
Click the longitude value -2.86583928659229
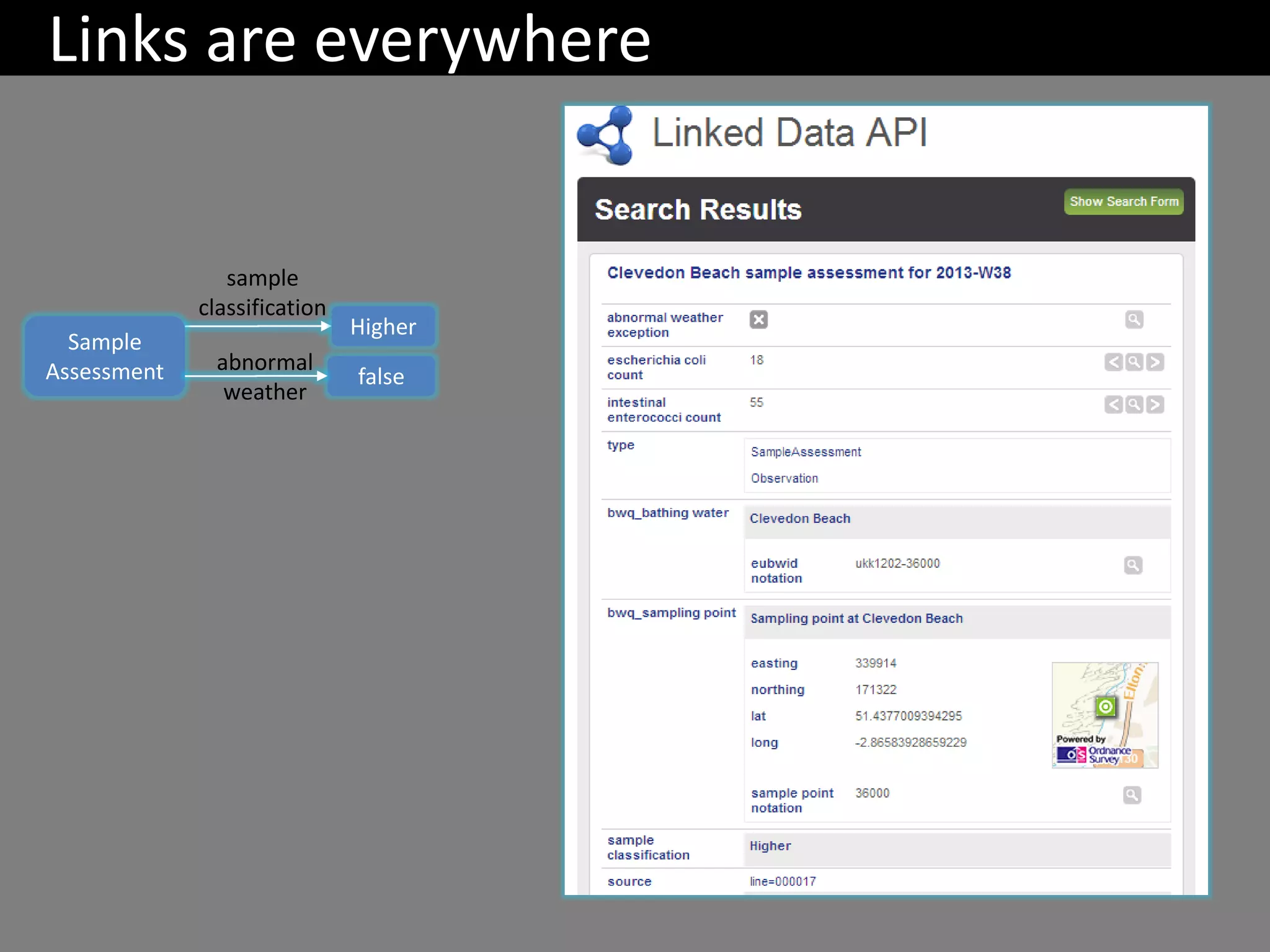coord(910,743)
